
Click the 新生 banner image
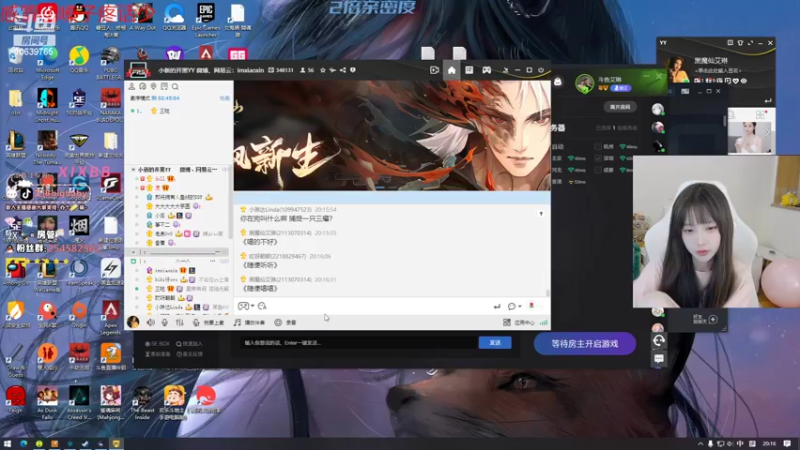(392, 135)
